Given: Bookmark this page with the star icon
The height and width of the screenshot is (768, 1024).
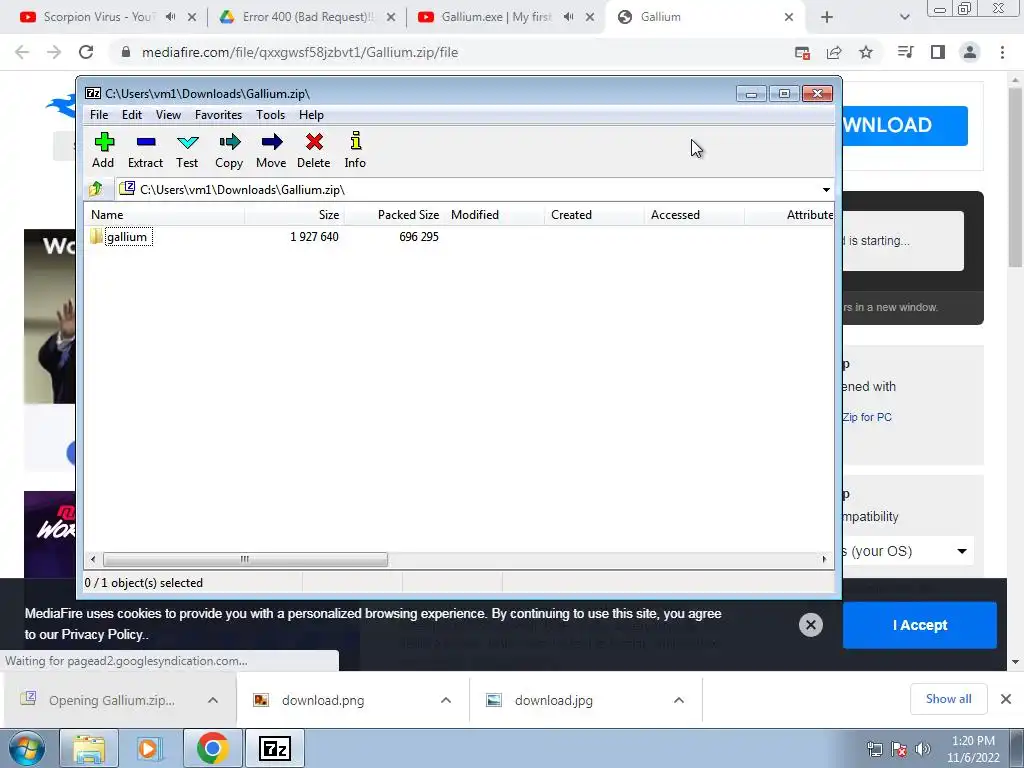Looking at the screenshot, I should pyautogui.click(x=866, y=52).
